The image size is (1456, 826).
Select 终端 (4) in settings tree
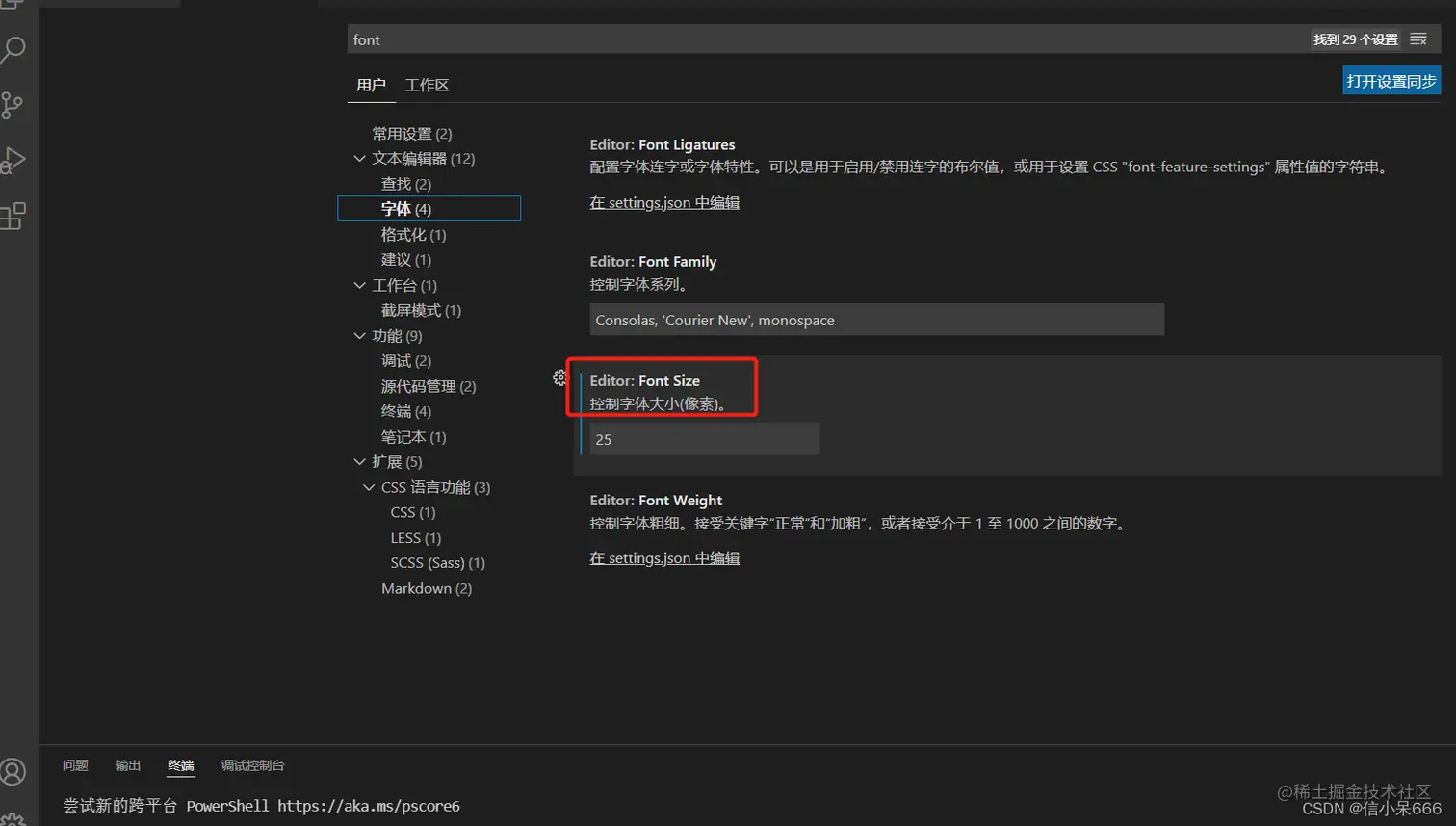[406, 411]
